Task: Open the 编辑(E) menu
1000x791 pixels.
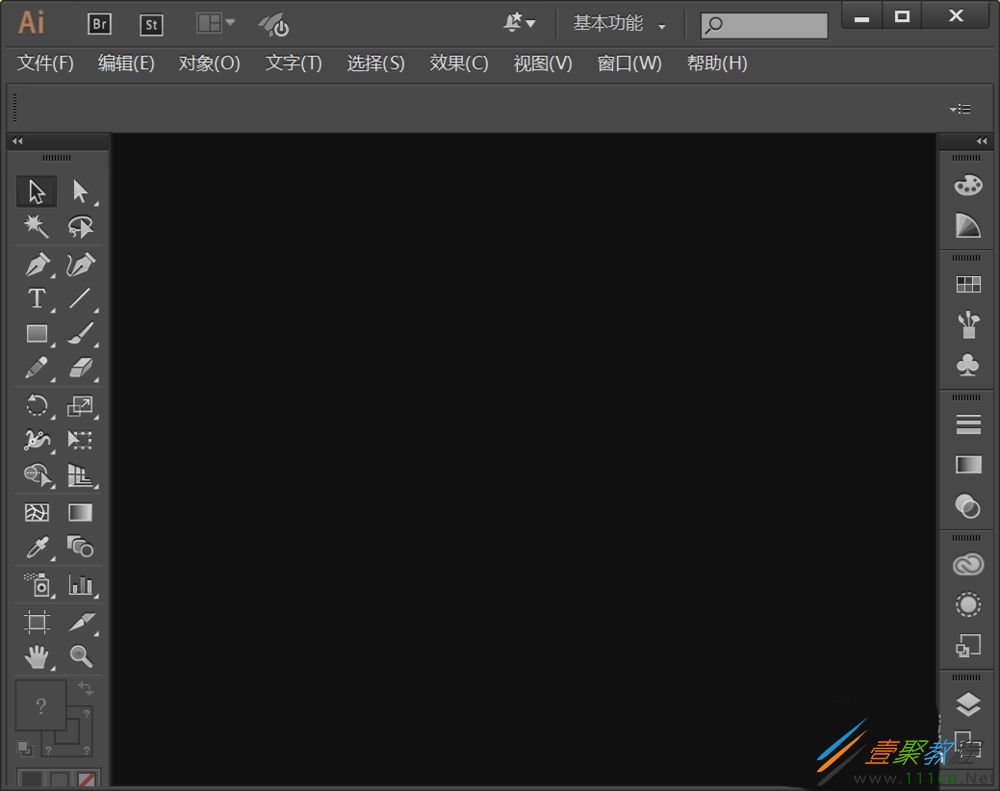Action: point(126,63)
